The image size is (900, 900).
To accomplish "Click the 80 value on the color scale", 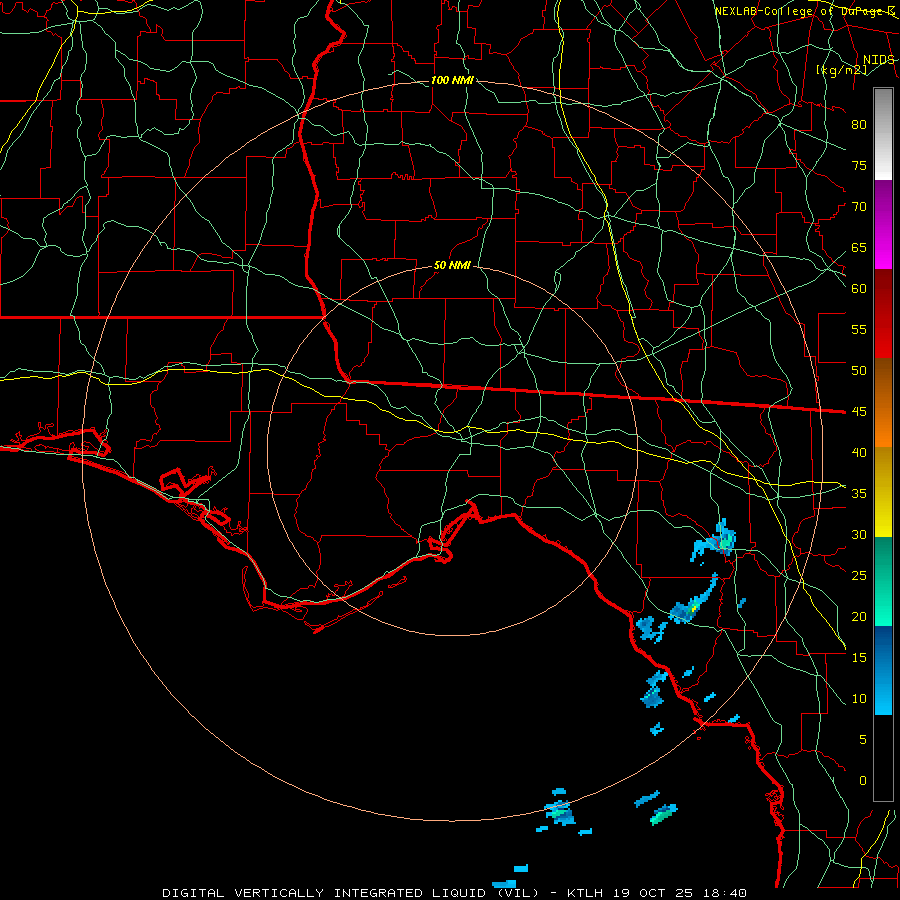I will 859,125.
